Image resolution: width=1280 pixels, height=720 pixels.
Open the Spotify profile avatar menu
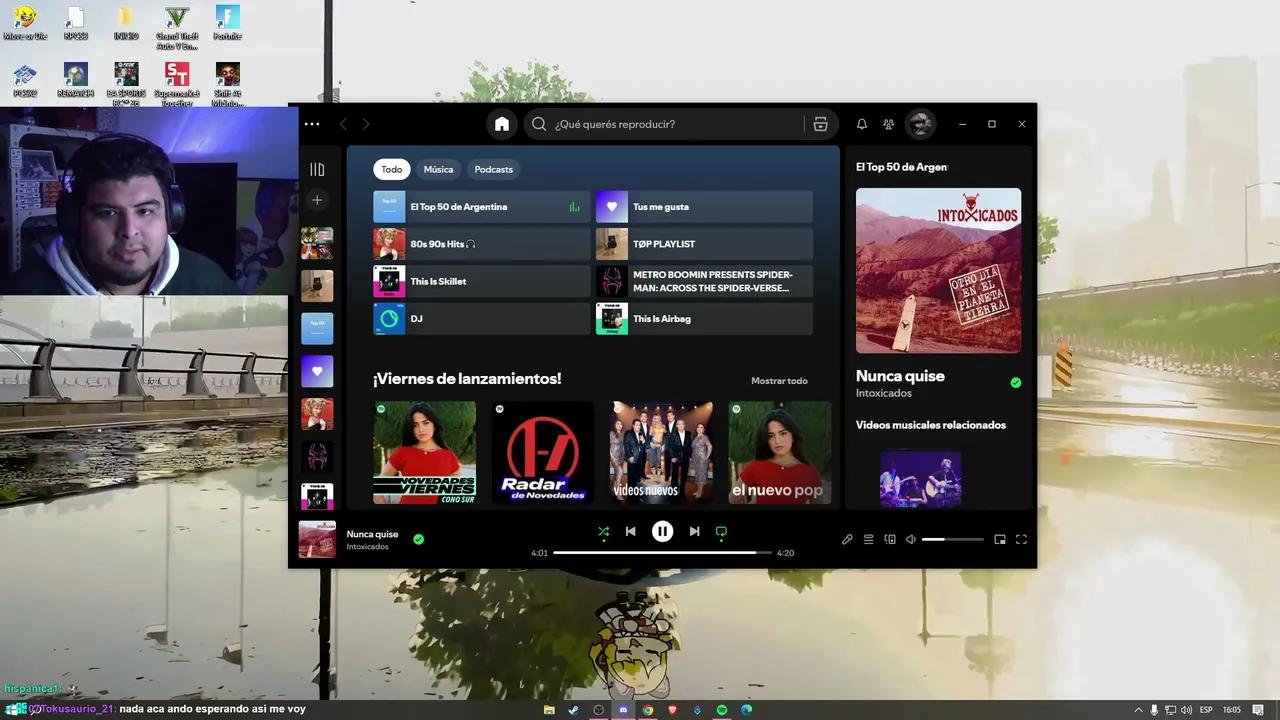pos(920,124)
